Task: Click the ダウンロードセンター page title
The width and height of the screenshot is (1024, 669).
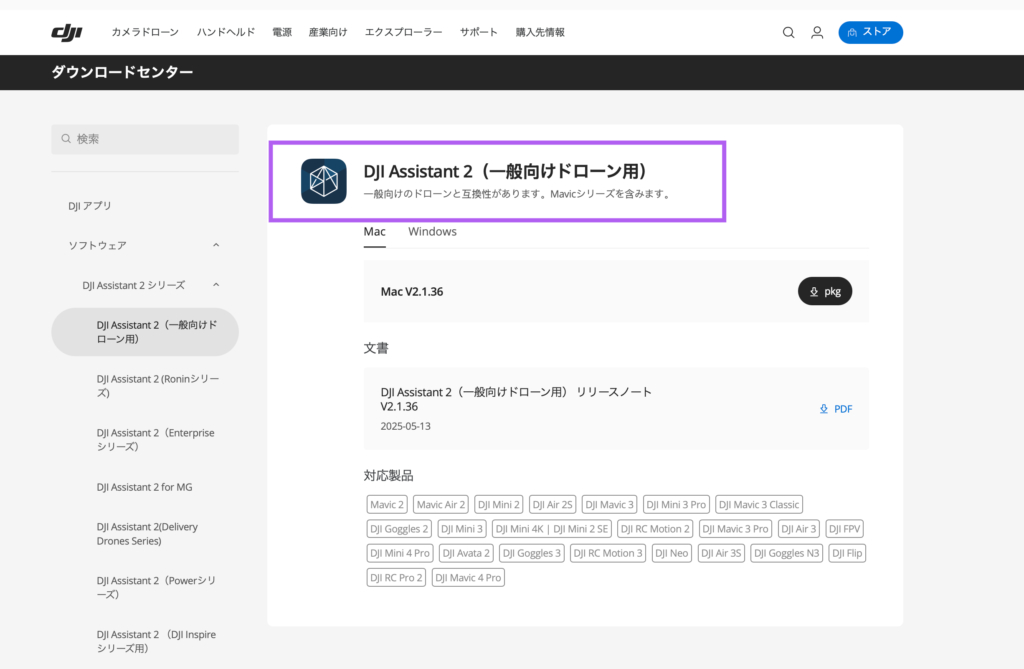Action: (122, 72)
